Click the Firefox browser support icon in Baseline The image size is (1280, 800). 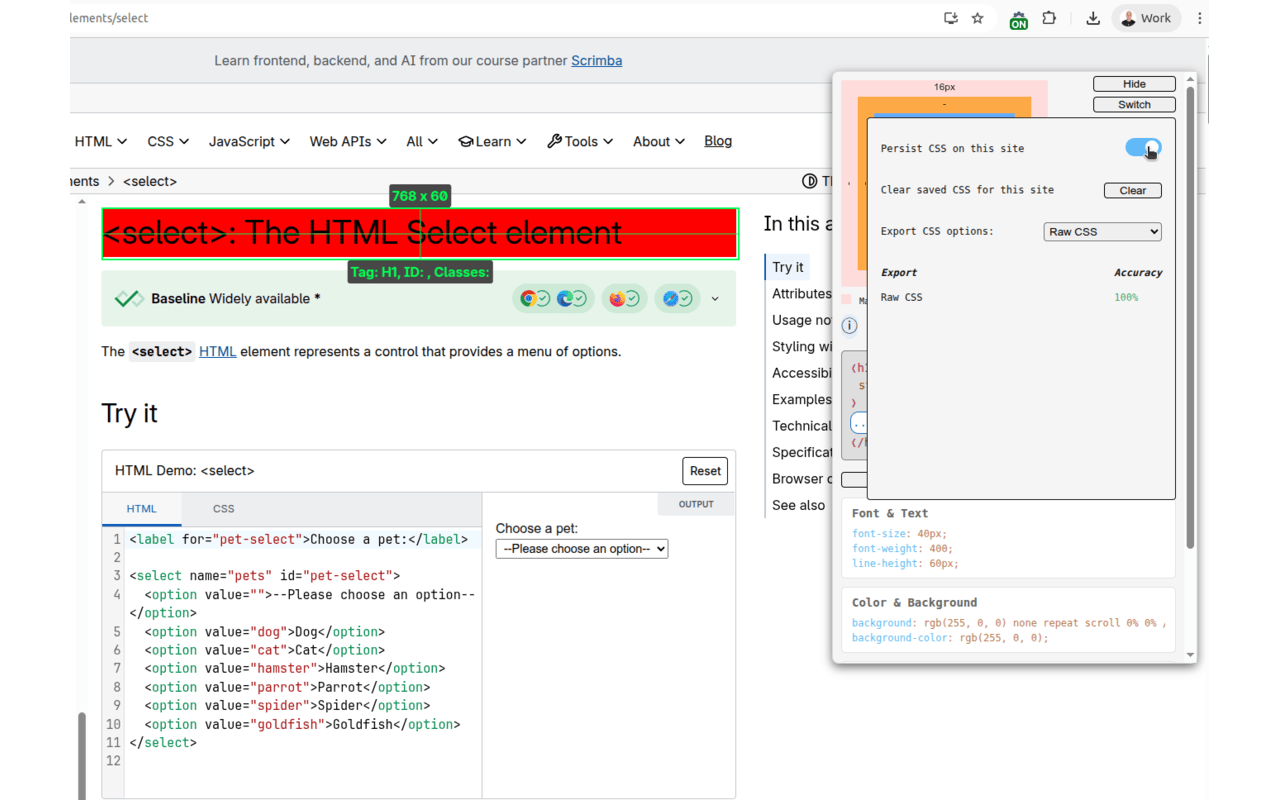click(616, 297)
